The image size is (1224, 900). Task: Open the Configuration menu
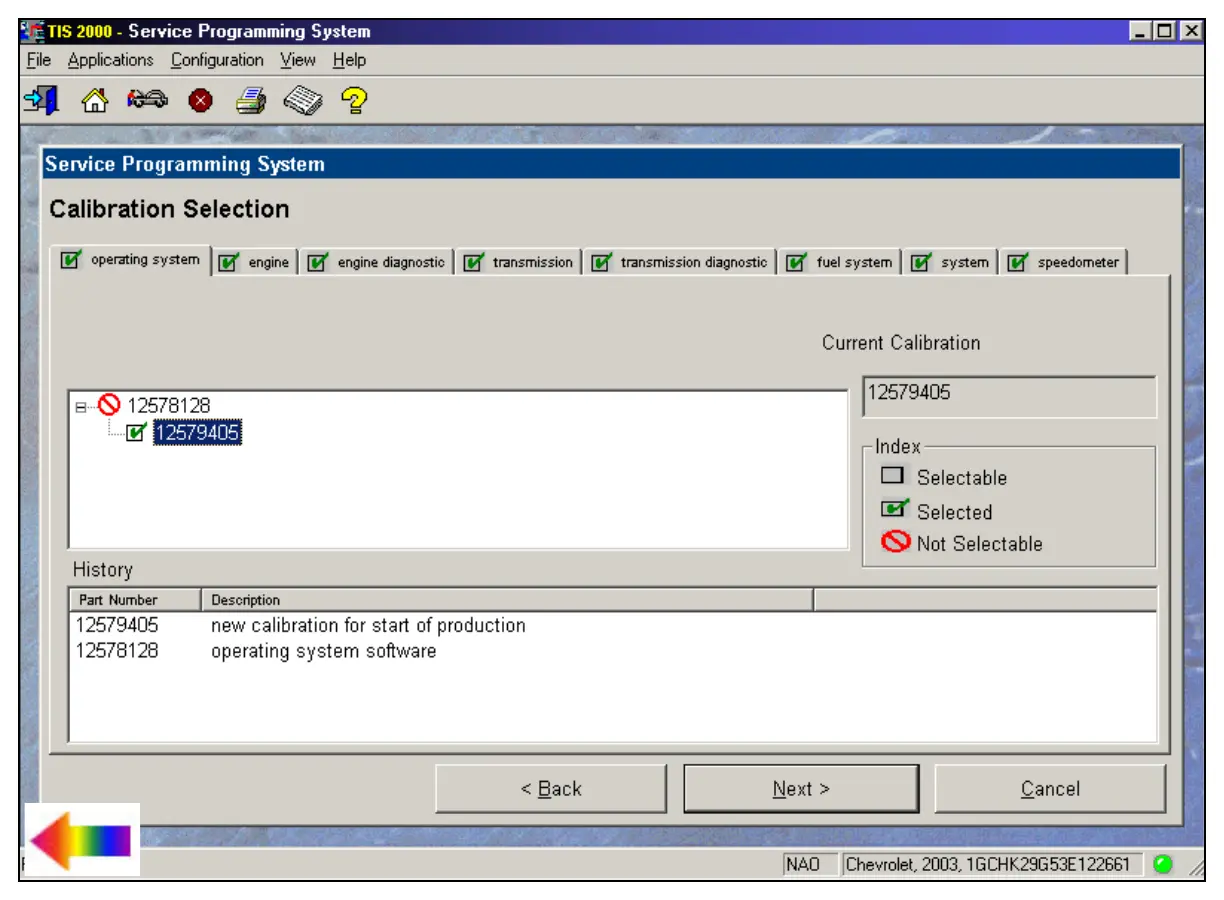coord(217,60)
